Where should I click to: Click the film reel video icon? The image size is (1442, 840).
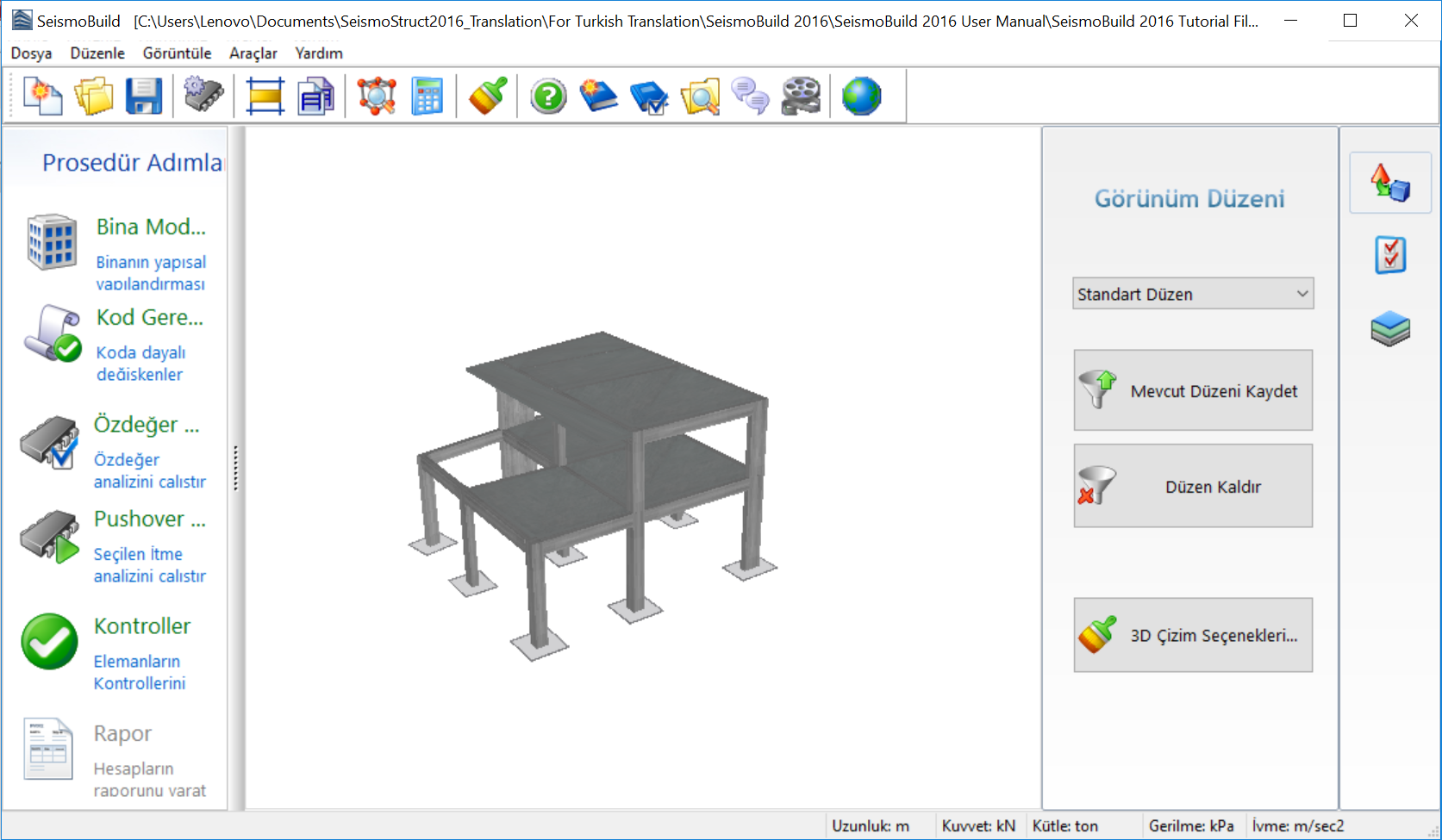[801, 96]
